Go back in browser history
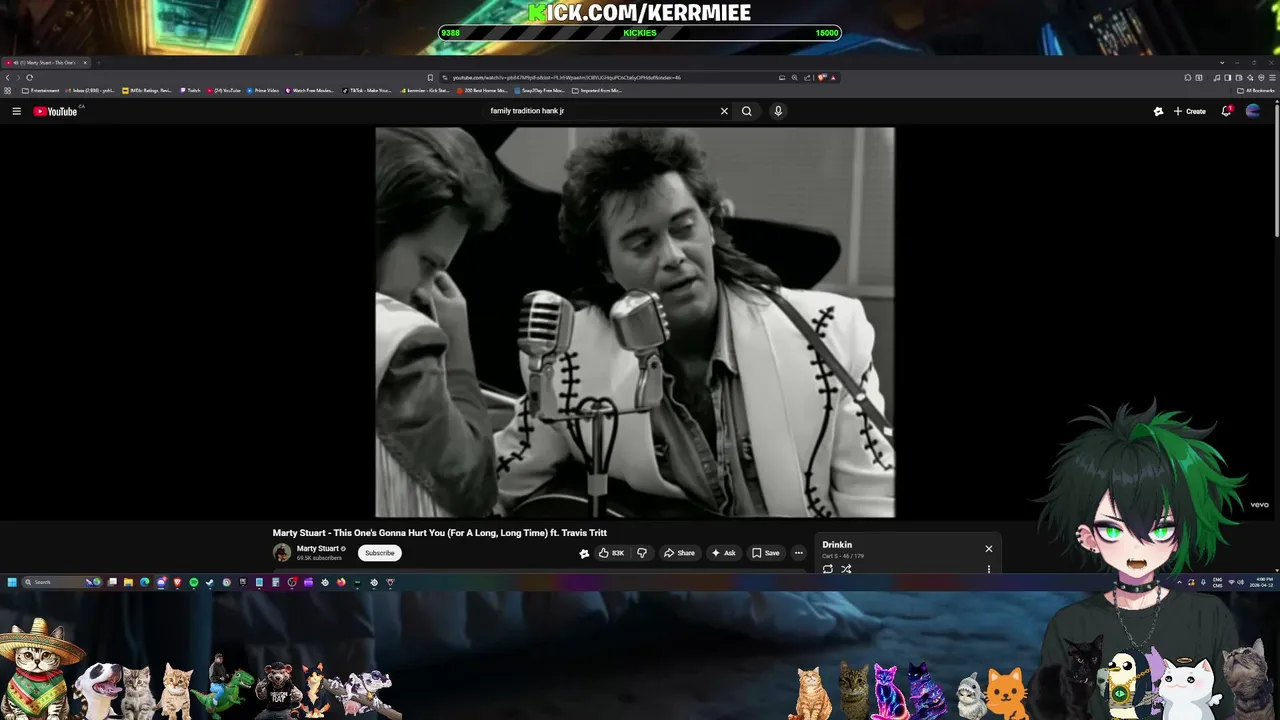This screenshot has width=1280, height=720. pyautogui.click(x=8, y=77)
